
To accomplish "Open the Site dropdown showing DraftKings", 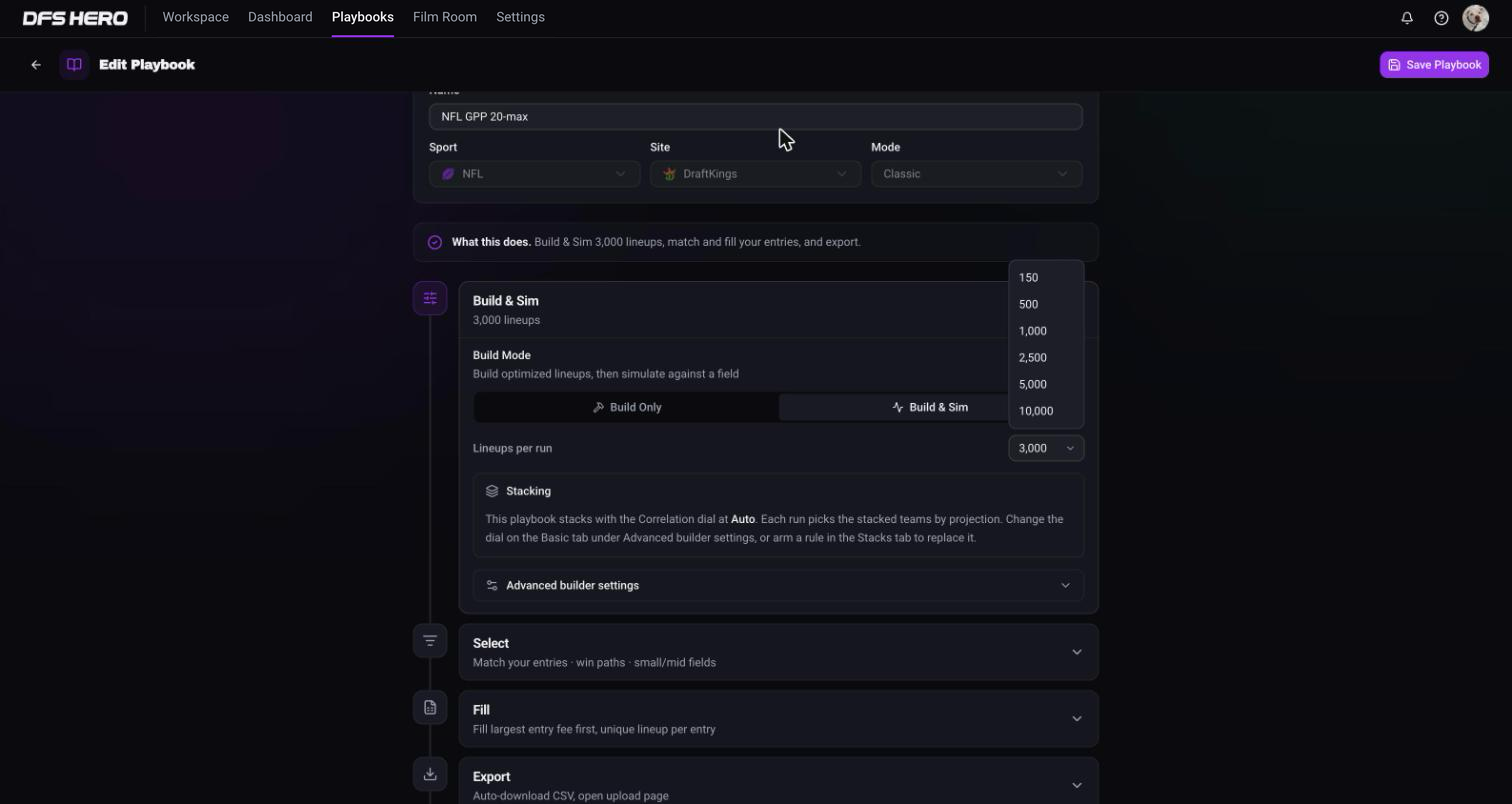I will (x=755, y=174).
